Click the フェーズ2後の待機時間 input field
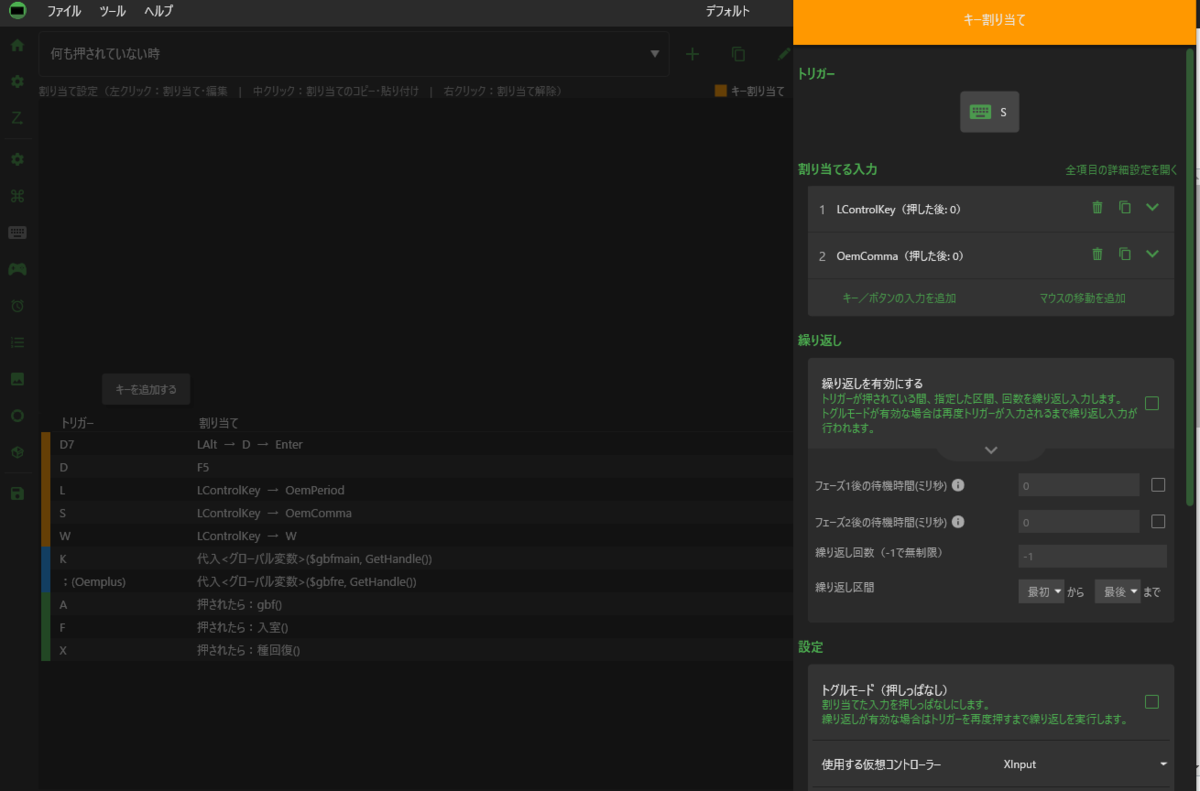Viewport: 1200px width, 791px height. coord(1079,521)
